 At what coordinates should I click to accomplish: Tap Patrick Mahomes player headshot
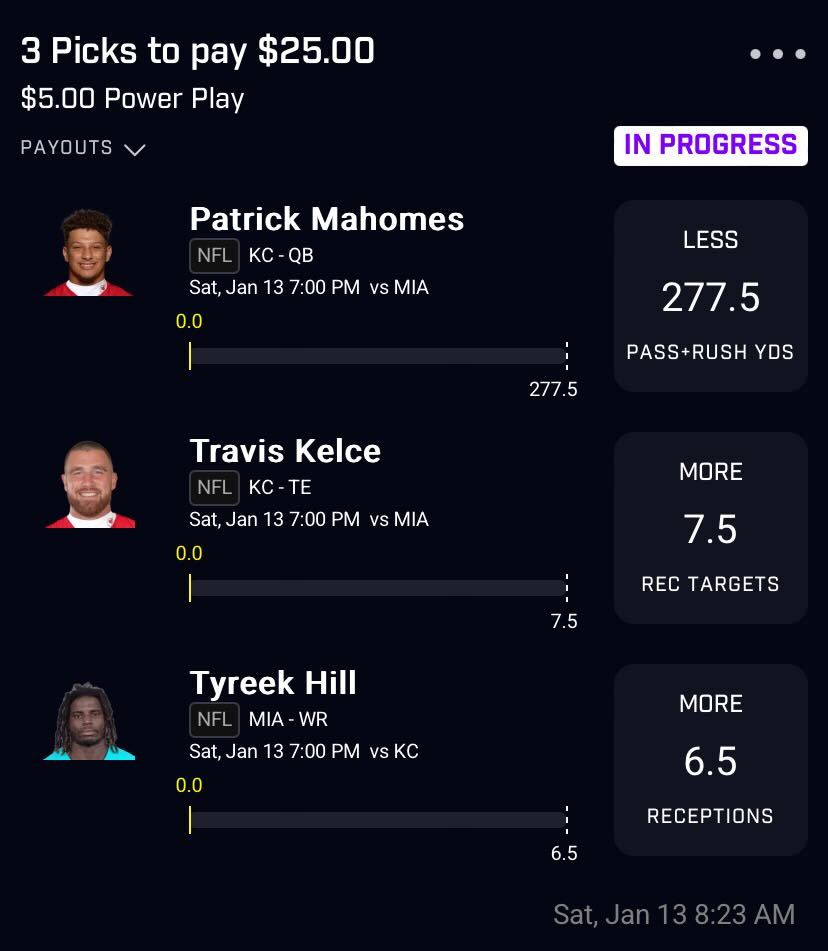point(88,252)
